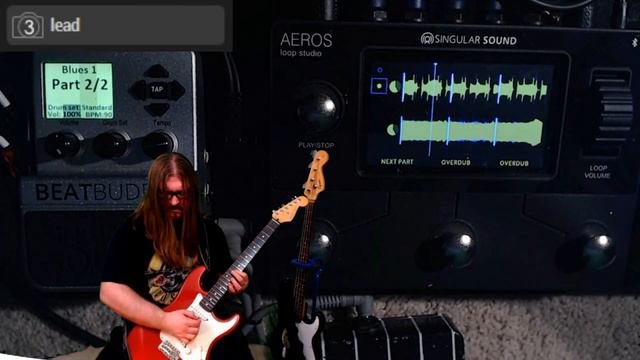Click the BeatBuddy Tempo knob
This screenshot has height=360, width=640.
click(x=160, y=144)
